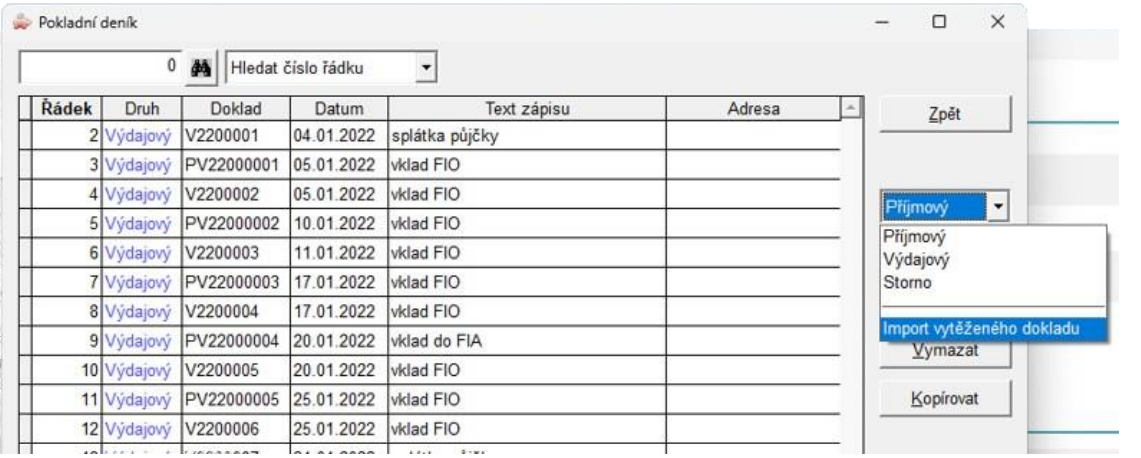Viewport: 1141px width, 458px height.
Task: Click the Datum column header
Action: 338,109
